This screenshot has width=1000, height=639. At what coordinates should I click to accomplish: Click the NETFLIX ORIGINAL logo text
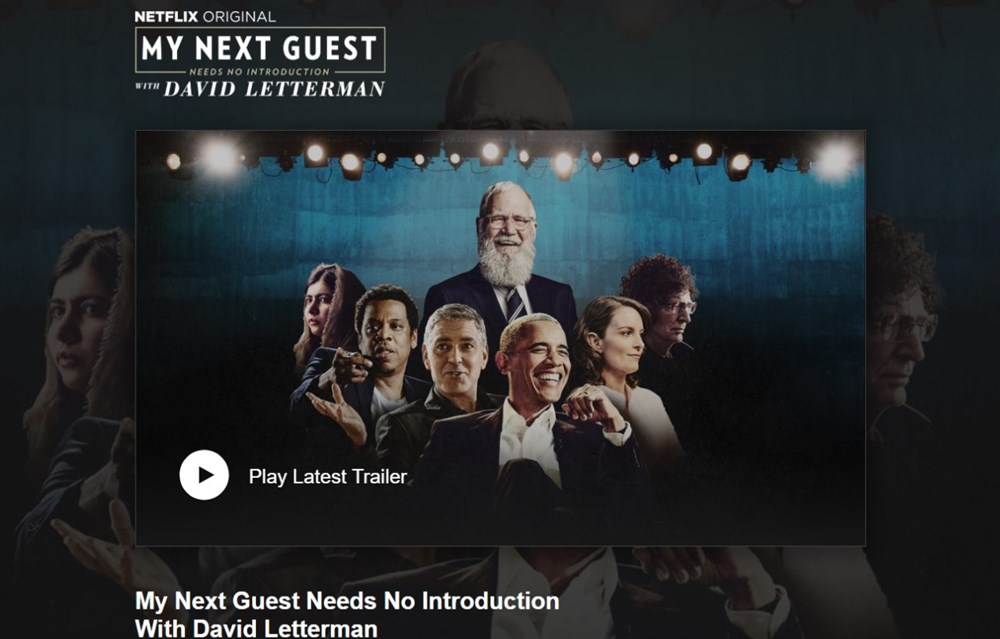[205, 17]
